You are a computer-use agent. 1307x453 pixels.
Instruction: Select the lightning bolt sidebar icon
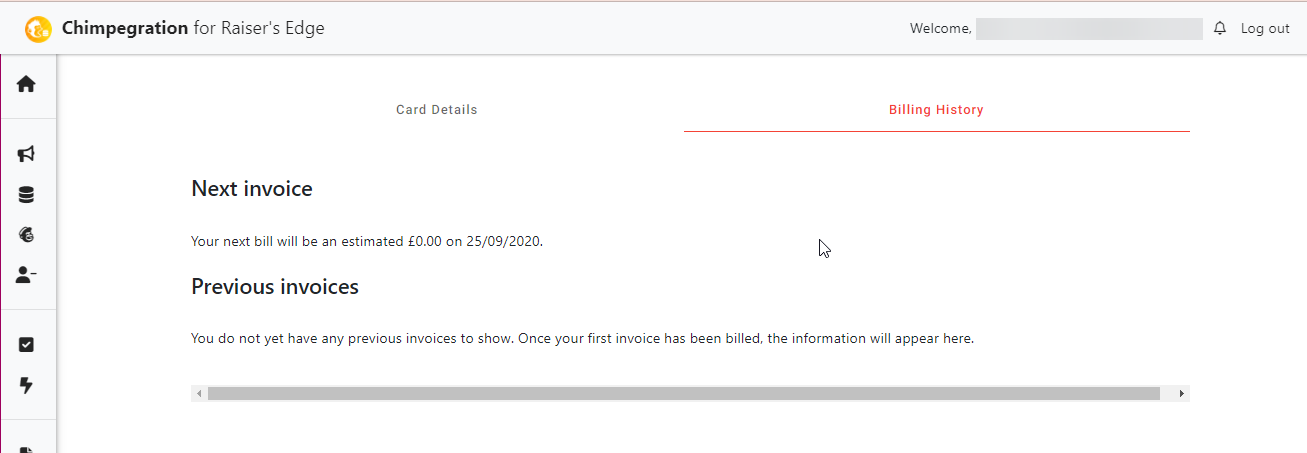(x=26, y=385)
